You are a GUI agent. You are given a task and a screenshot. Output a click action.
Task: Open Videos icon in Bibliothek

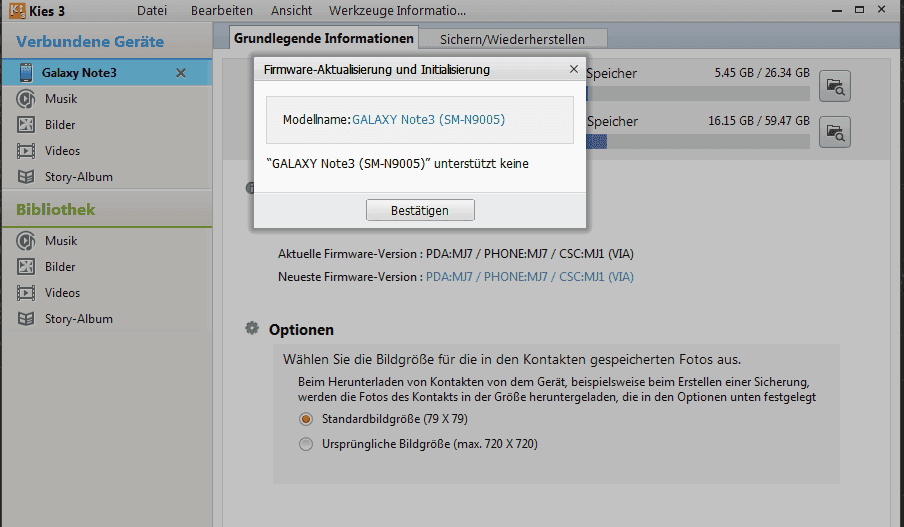click(25, 292)
